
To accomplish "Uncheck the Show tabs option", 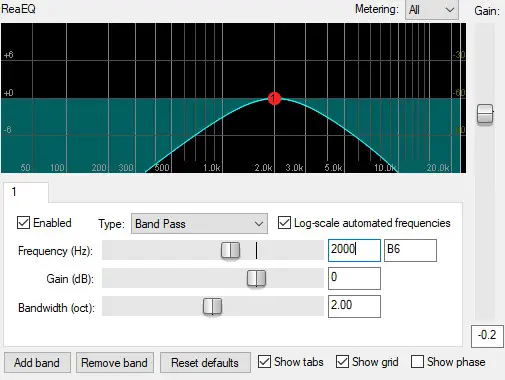I will 264,362.
